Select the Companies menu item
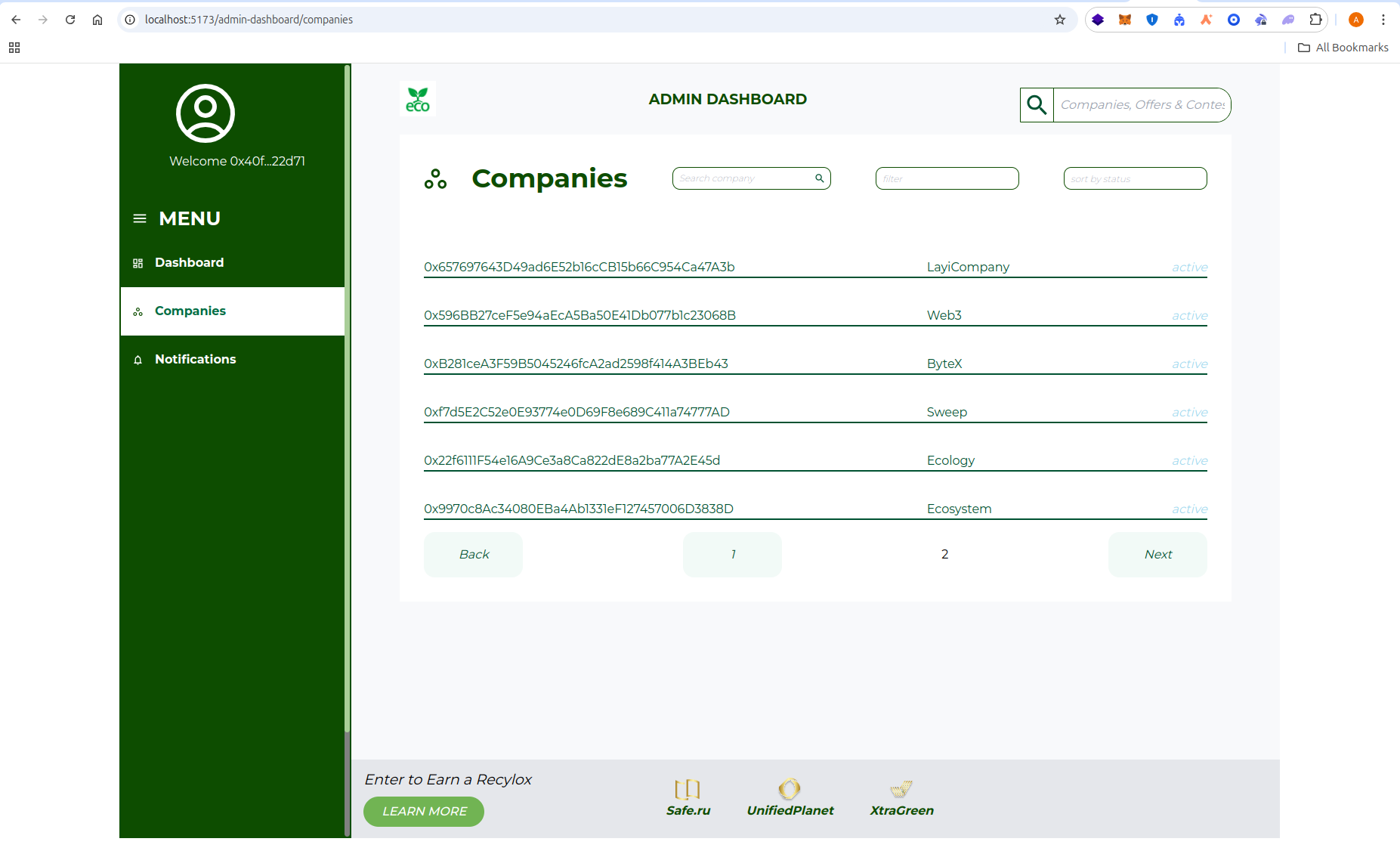Screen dimensions: 1400x854 [x=233, y=311]
